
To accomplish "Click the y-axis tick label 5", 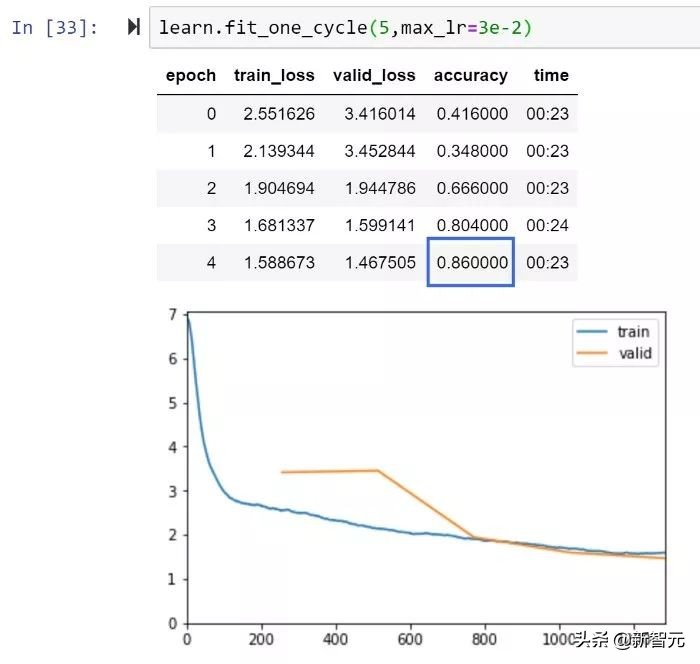I will pyautogui.click(x=173, y=403).
